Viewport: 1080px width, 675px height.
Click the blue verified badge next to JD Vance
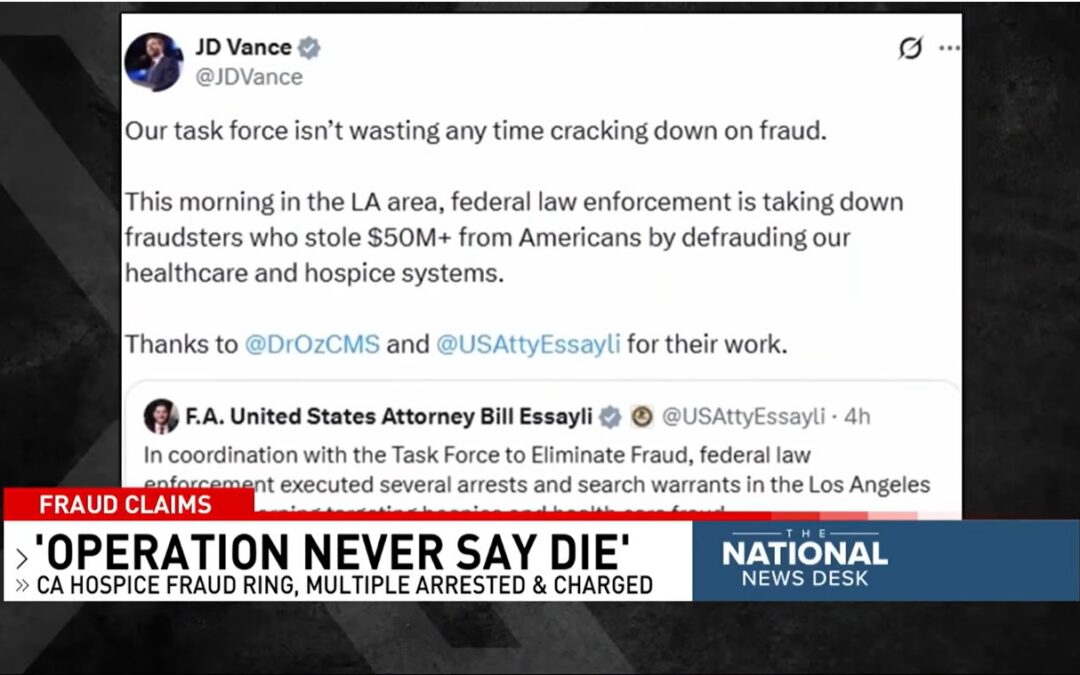[307, 46]
